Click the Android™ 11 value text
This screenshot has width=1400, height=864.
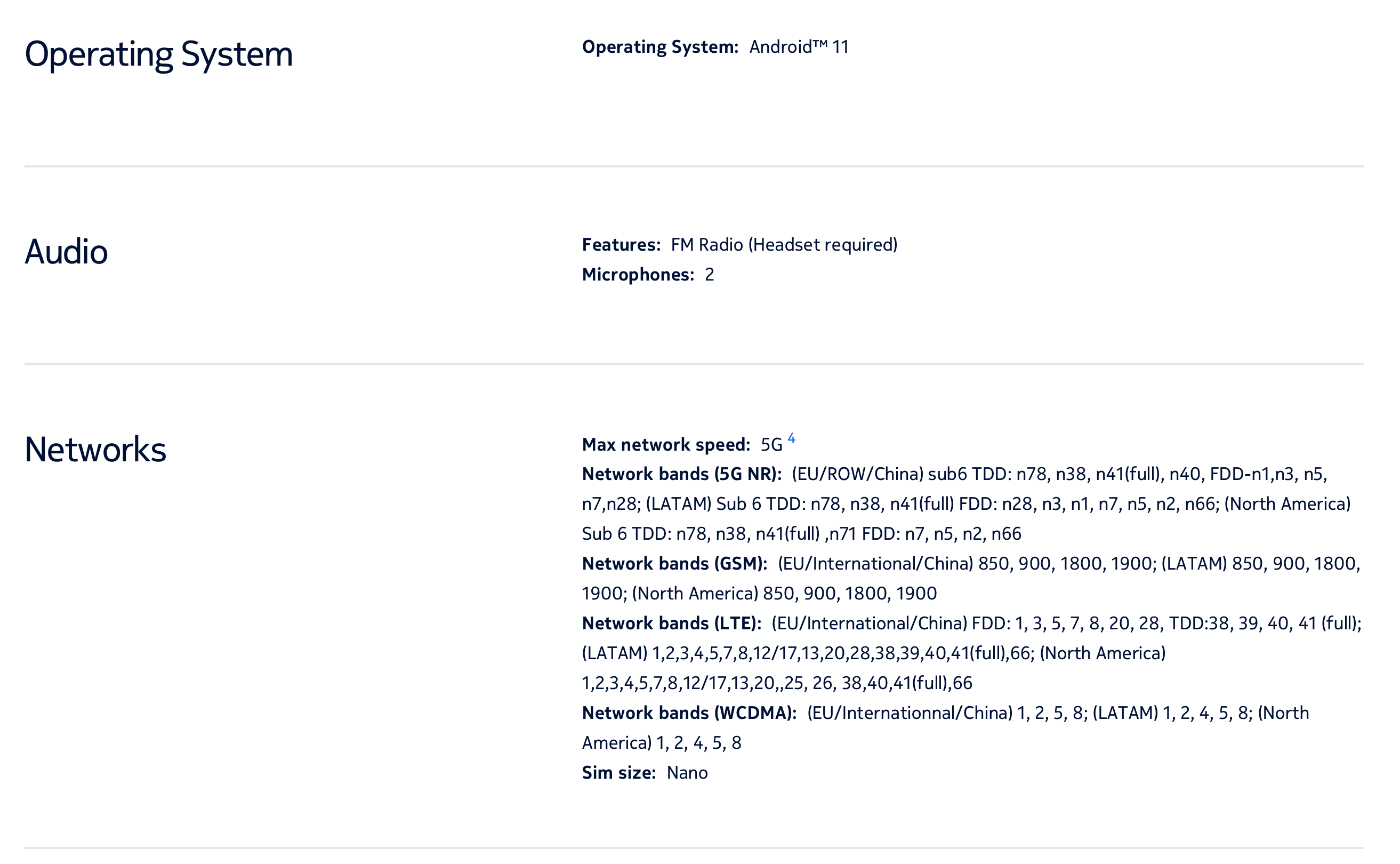[799, 47]
